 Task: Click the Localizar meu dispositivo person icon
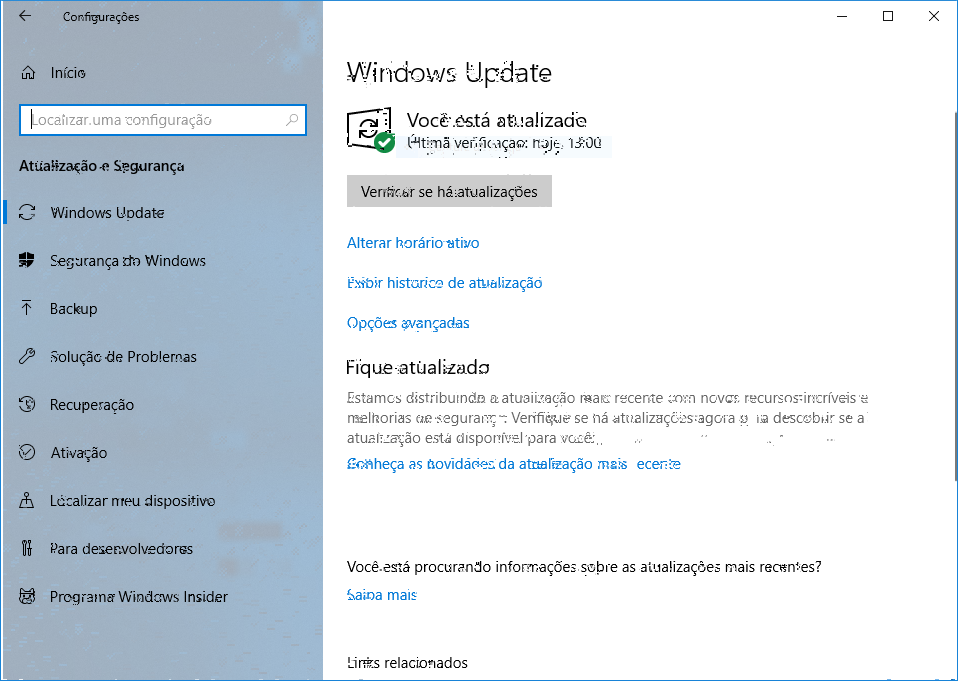[x=27, y=500]
